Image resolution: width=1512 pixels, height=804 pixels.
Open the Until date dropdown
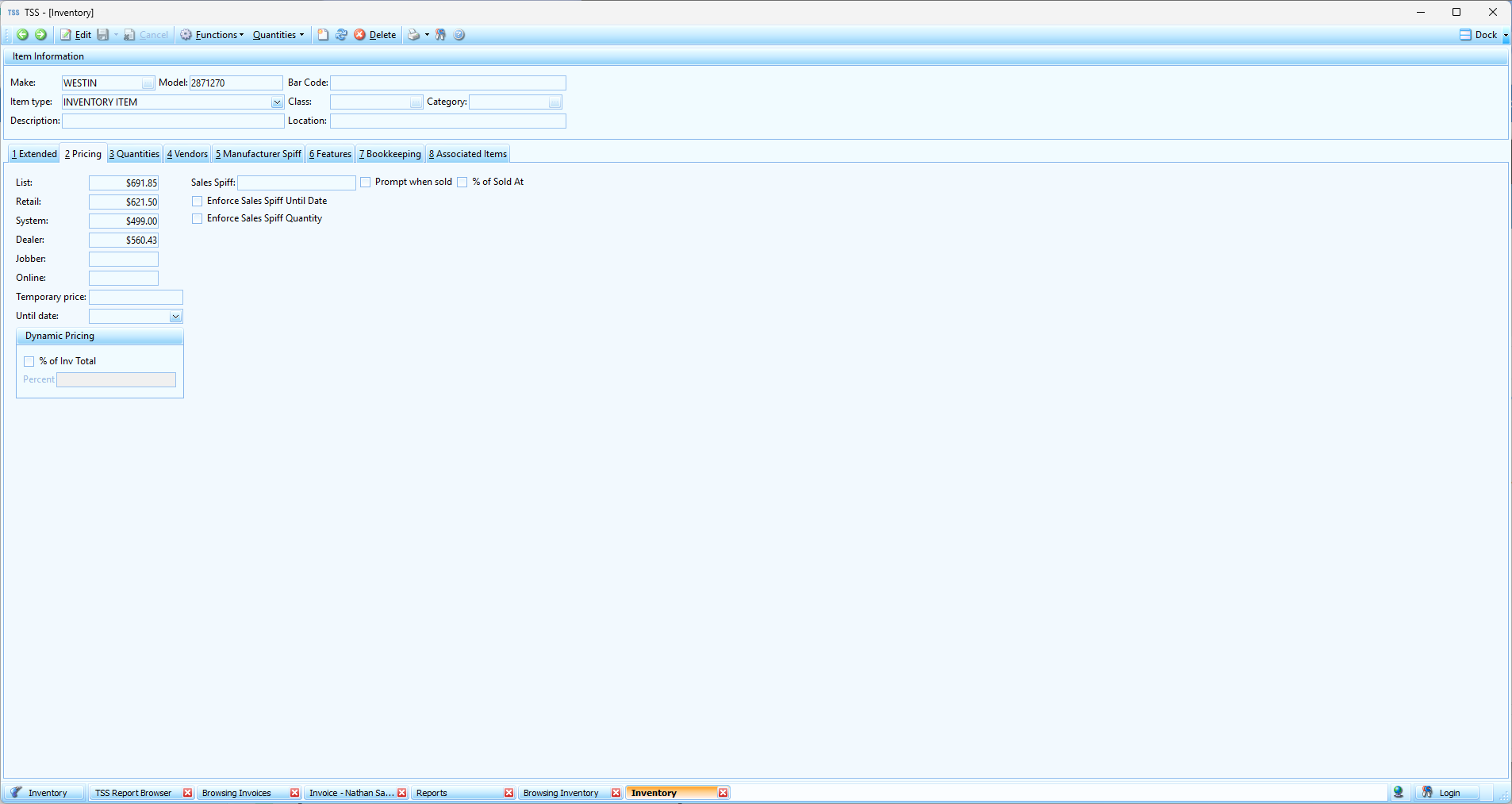175,317
